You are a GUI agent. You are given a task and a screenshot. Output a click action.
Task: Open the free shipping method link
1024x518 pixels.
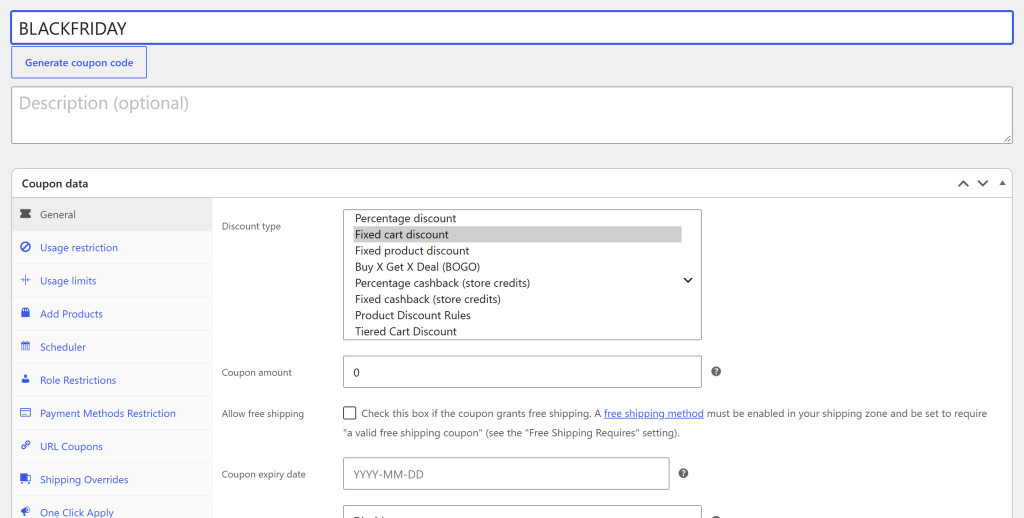[654, 413]
